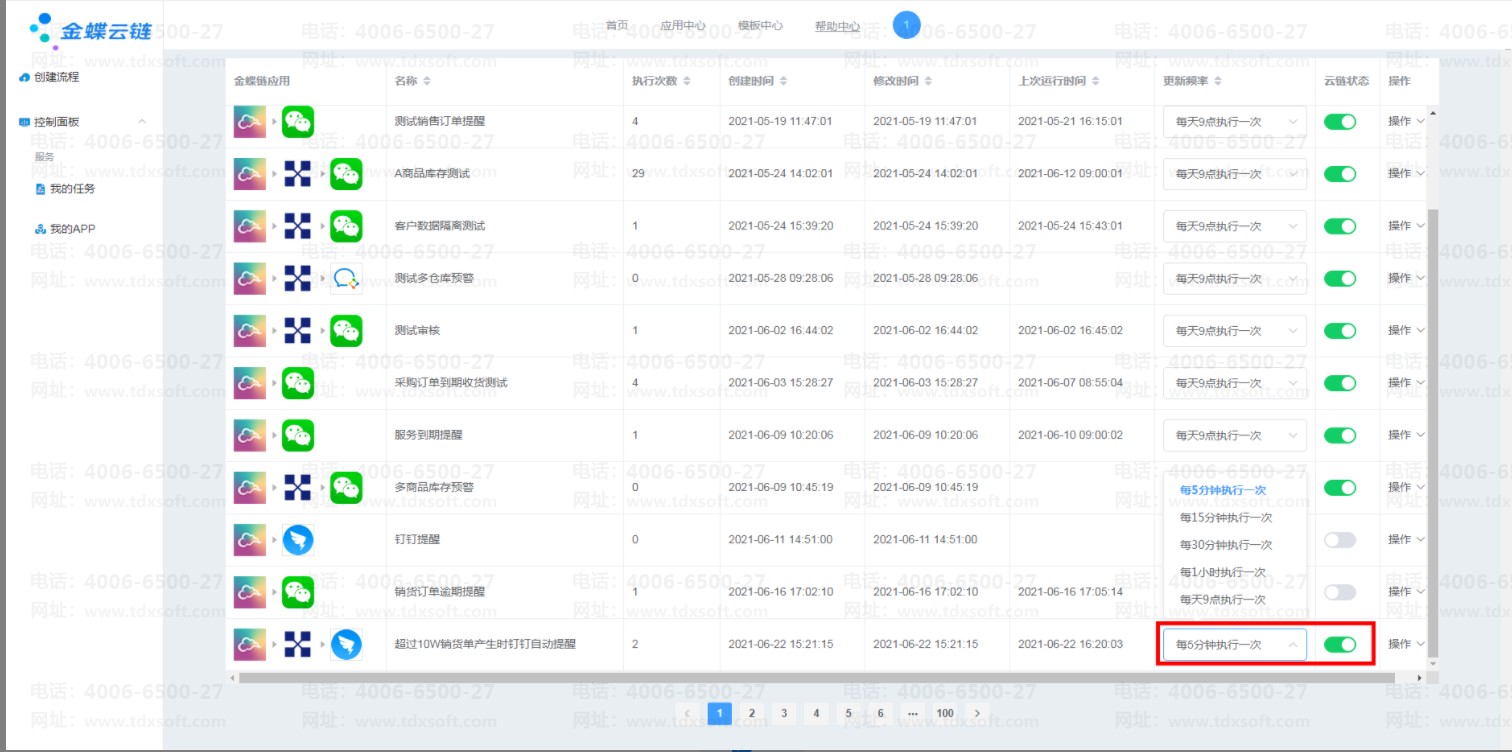The height and width of the screenshot is (752, 1512).
Task: Turn on the 销货订单逾期提醒 toggle
Action: 1339,592
